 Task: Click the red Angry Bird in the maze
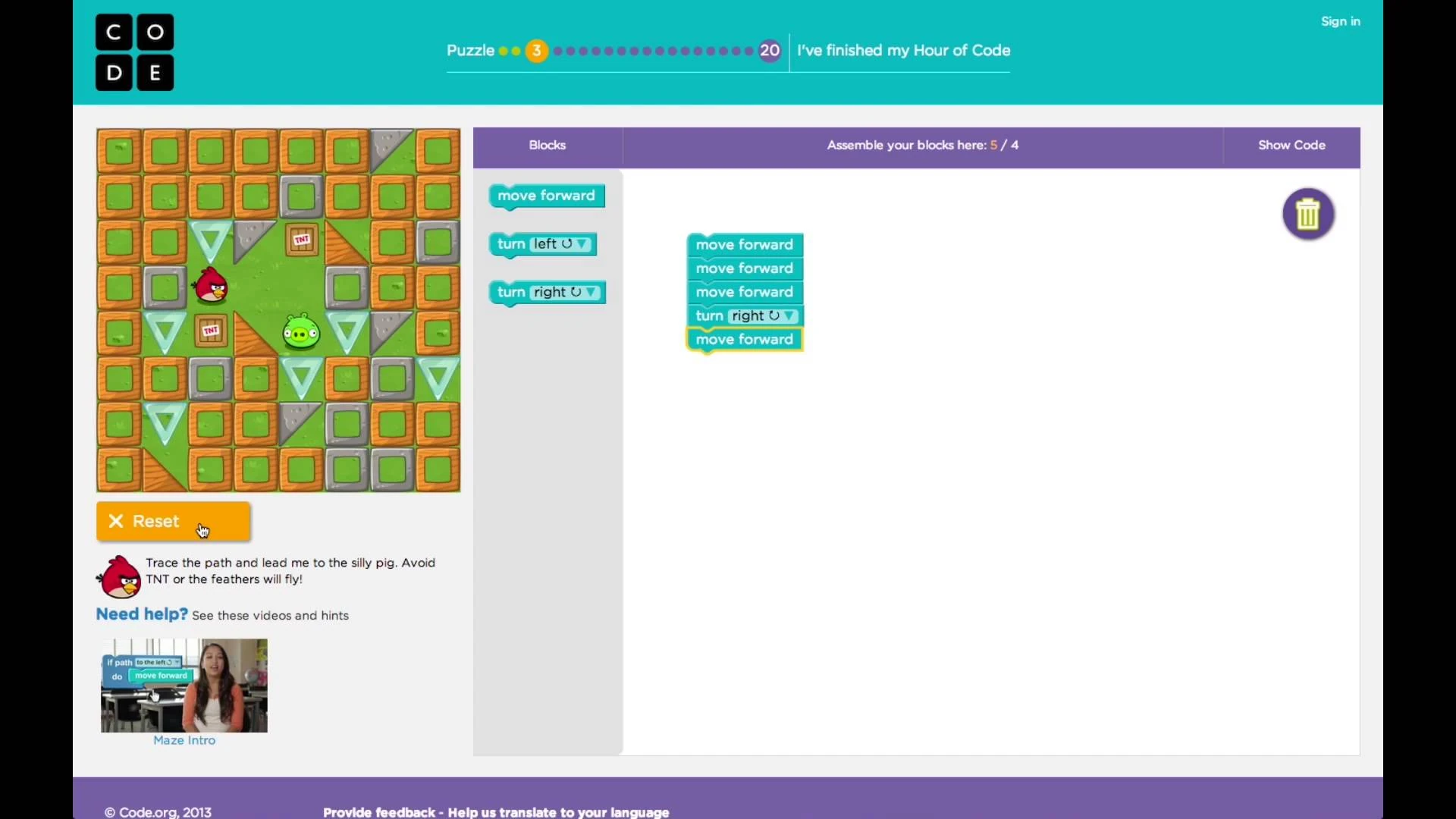(x=211, y=286)
